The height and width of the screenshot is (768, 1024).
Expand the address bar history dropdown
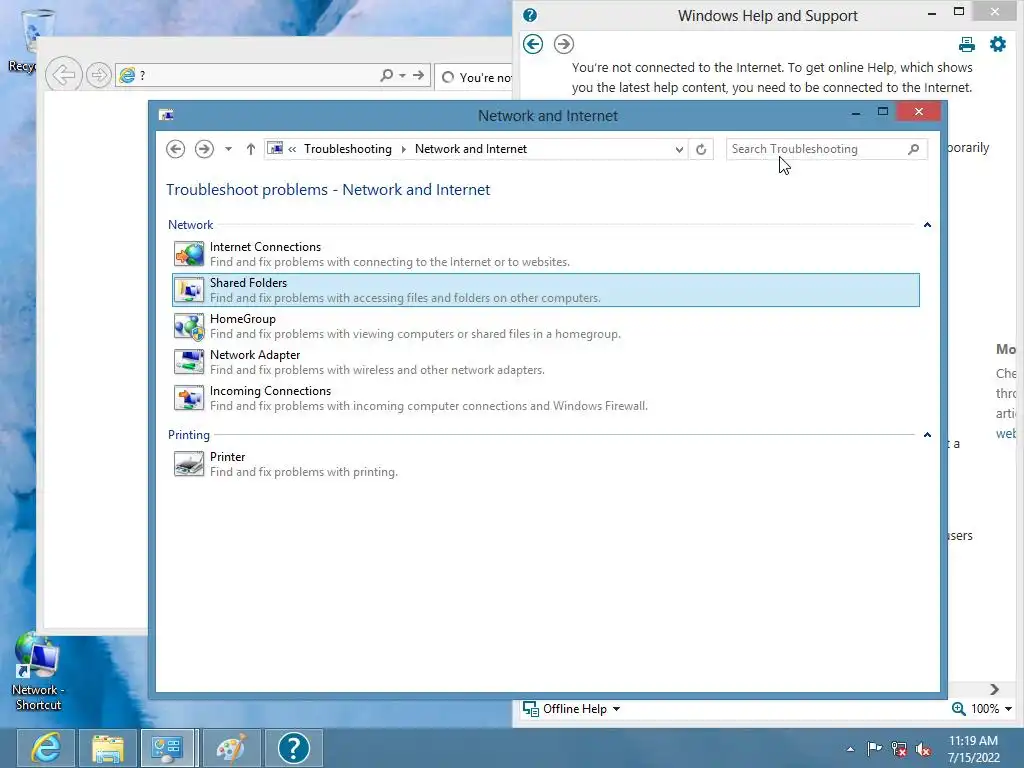679,149
